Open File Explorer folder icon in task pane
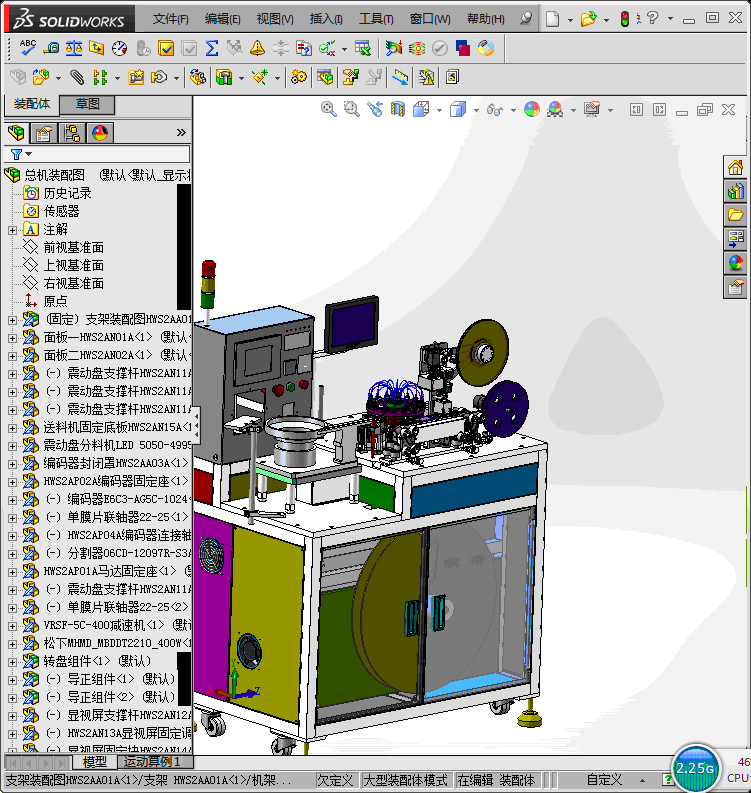This screenshot has height=793, width=751. [x=735, y=215]
